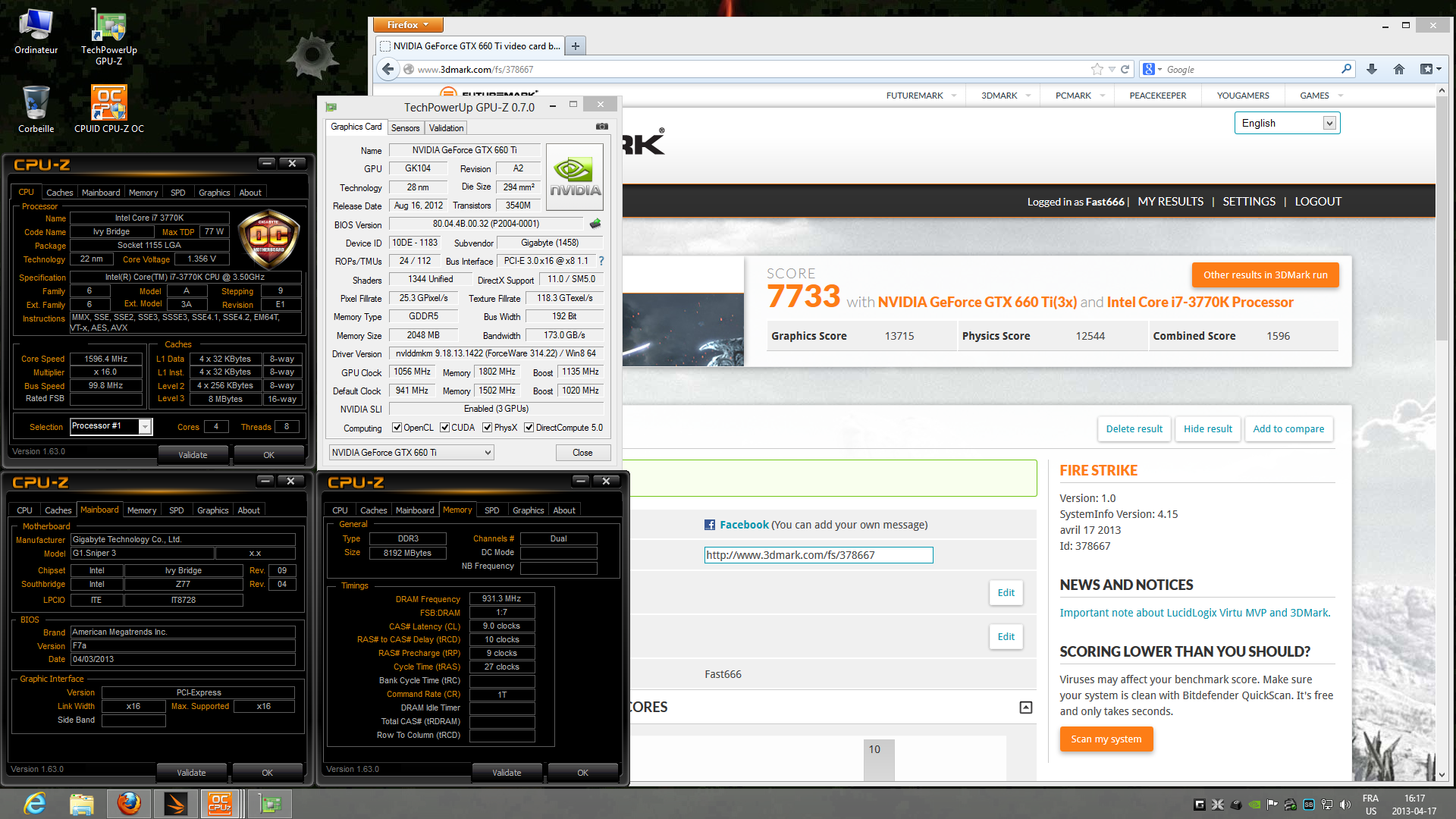Click the volume speaker tray icon
Screen dimensions: 1456x819
(1345, 805)
